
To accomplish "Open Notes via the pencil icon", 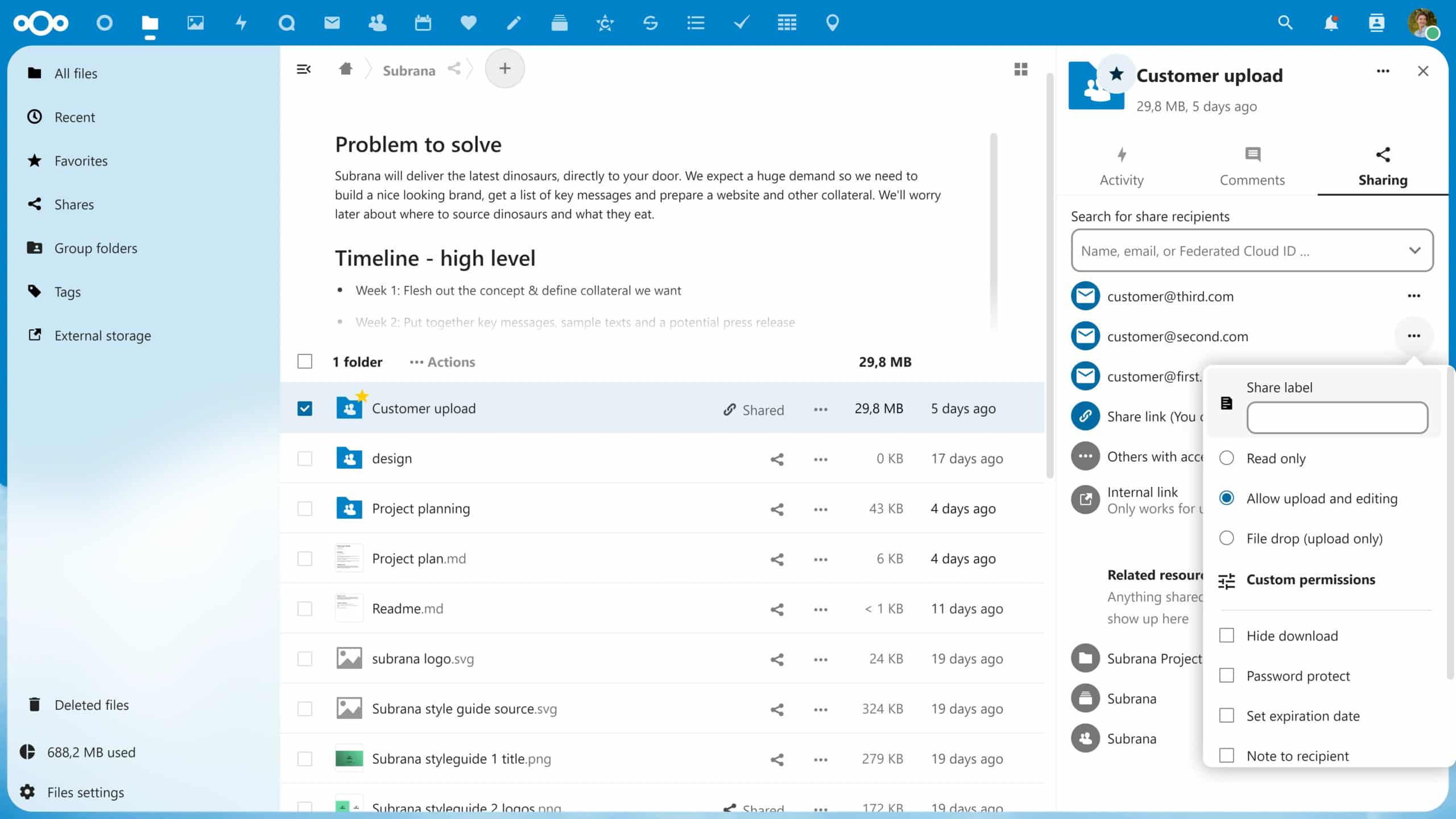I will coord(514,23).
